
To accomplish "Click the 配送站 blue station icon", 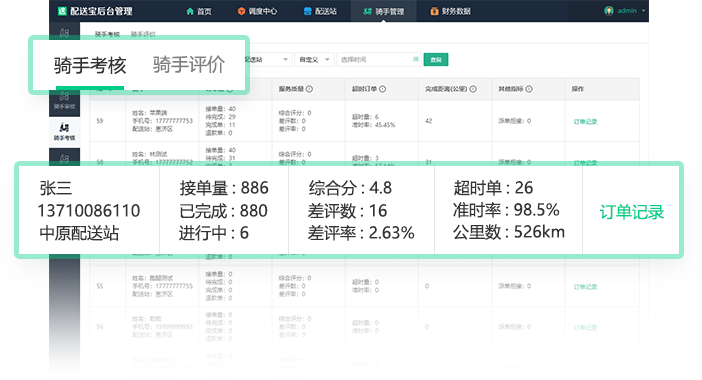I will 308,11.
